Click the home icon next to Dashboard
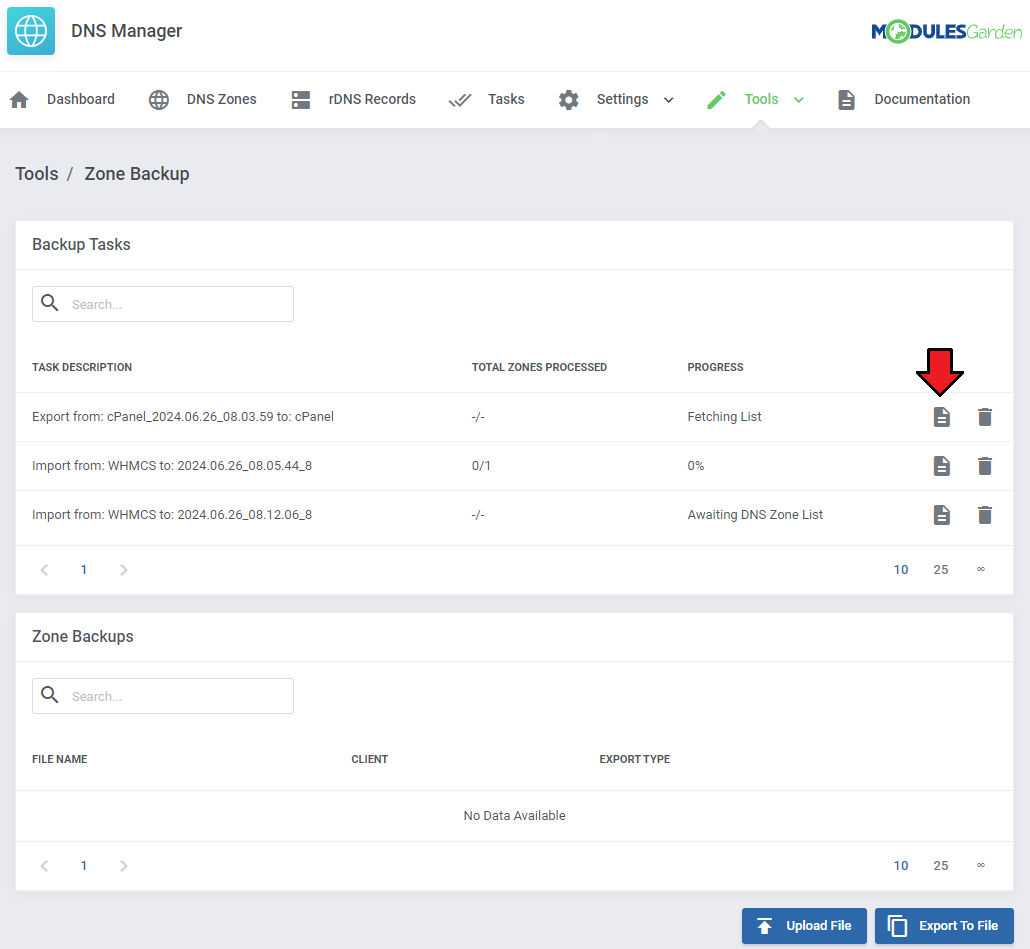The image size is (1030, 949). coord(20,100)
